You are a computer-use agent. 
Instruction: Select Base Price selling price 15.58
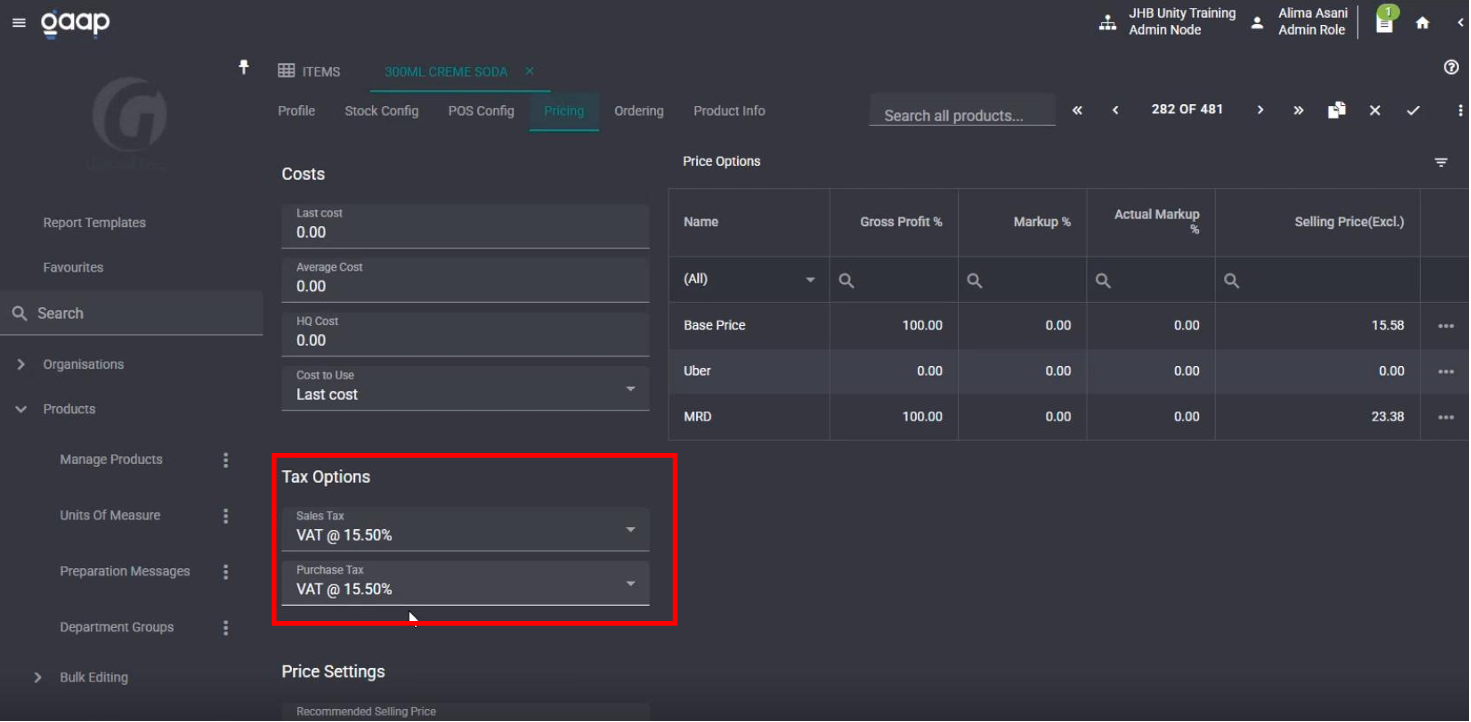click(x=1388, y=326)
